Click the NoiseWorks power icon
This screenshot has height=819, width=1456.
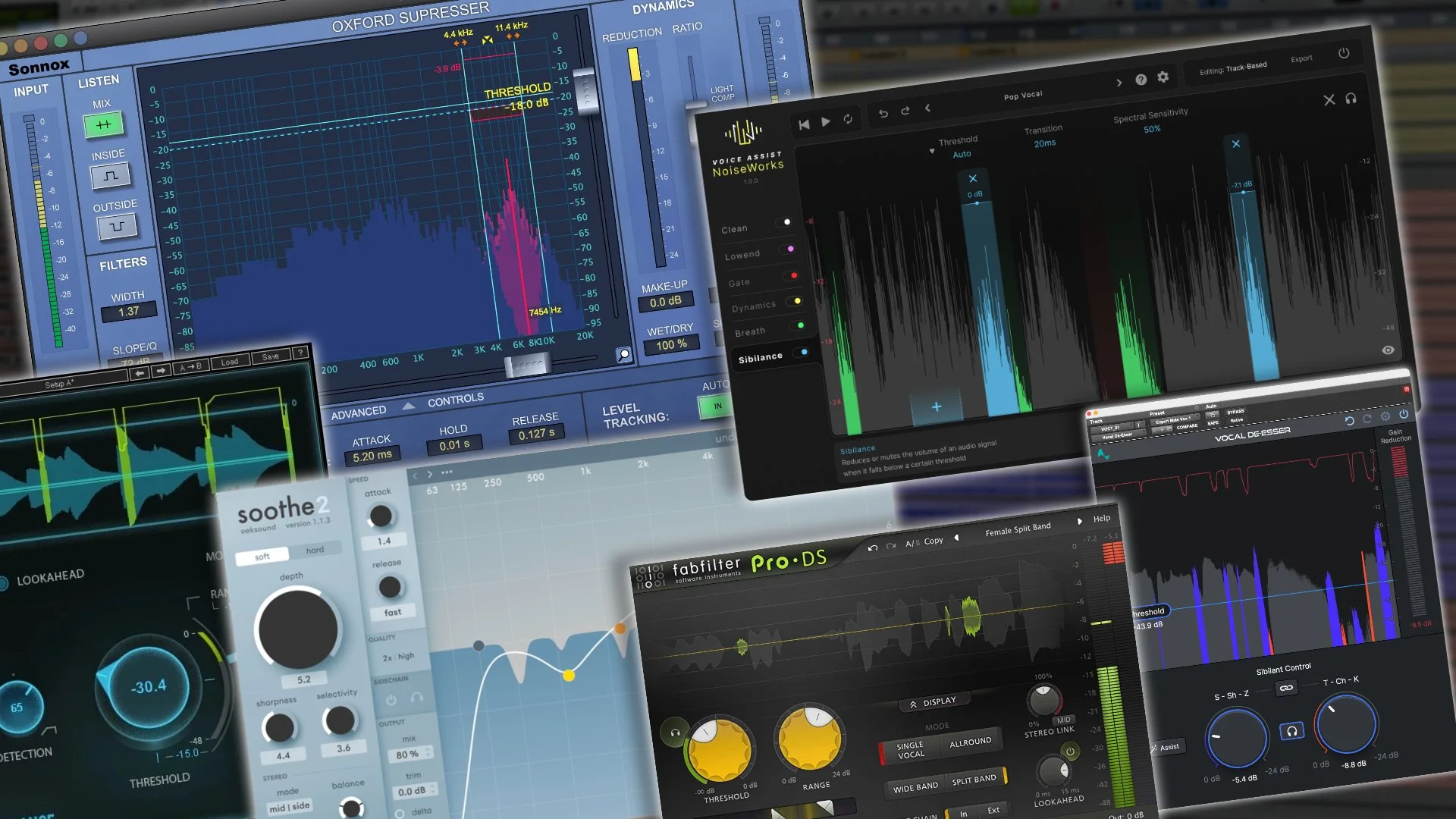pyautogui.click(x=1344, y=53)
